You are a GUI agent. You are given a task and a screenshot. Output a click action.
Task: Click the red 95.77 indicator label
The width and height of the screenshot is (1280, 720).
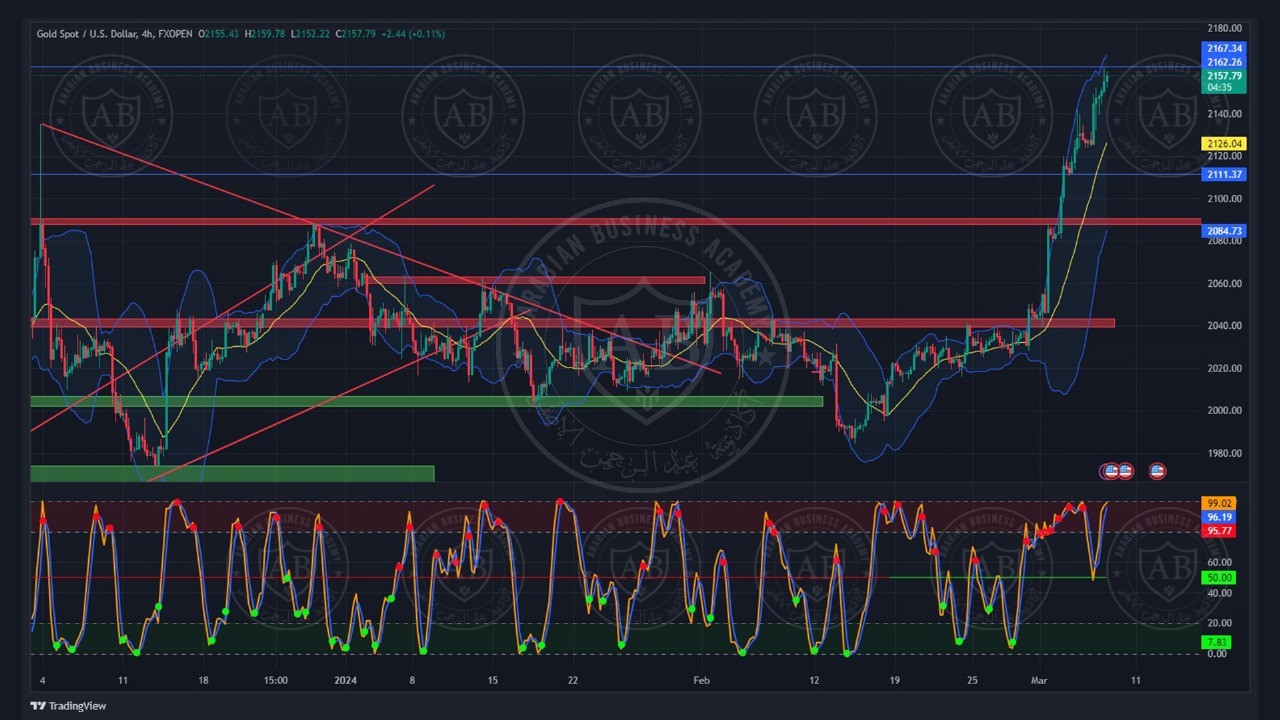coord(1220,531)
